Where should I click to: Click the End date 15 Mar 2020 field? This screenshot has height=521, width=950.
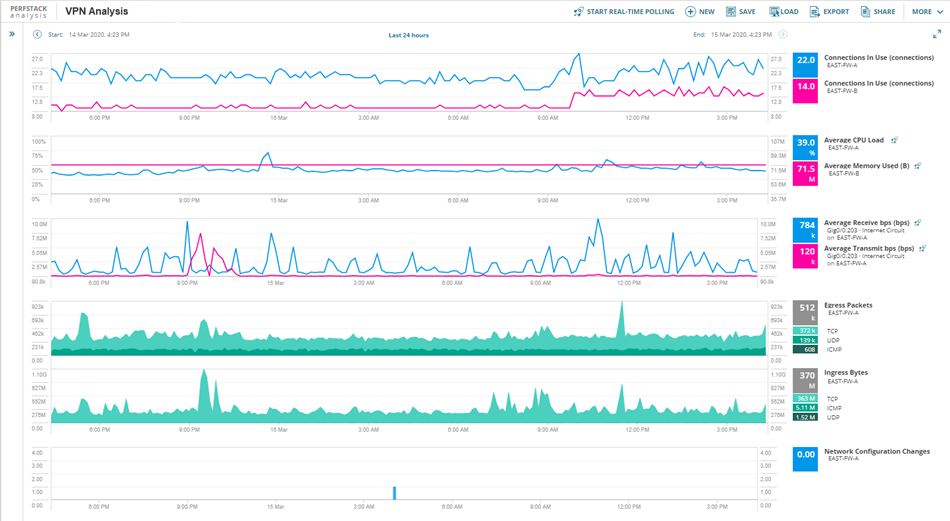(741, 35)
